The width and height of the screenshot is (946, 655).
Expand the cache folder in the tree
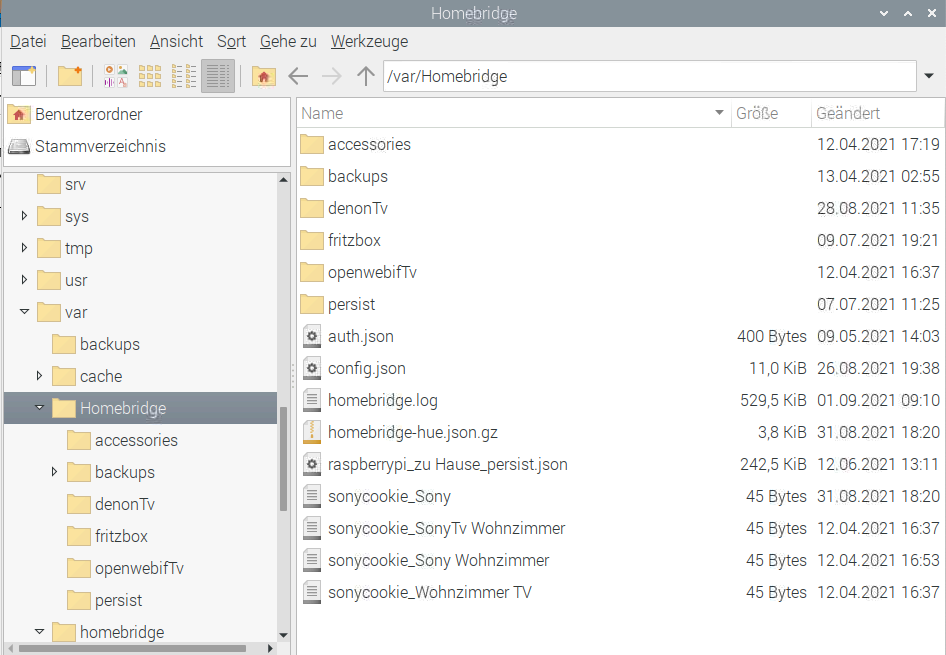point(39,375)
